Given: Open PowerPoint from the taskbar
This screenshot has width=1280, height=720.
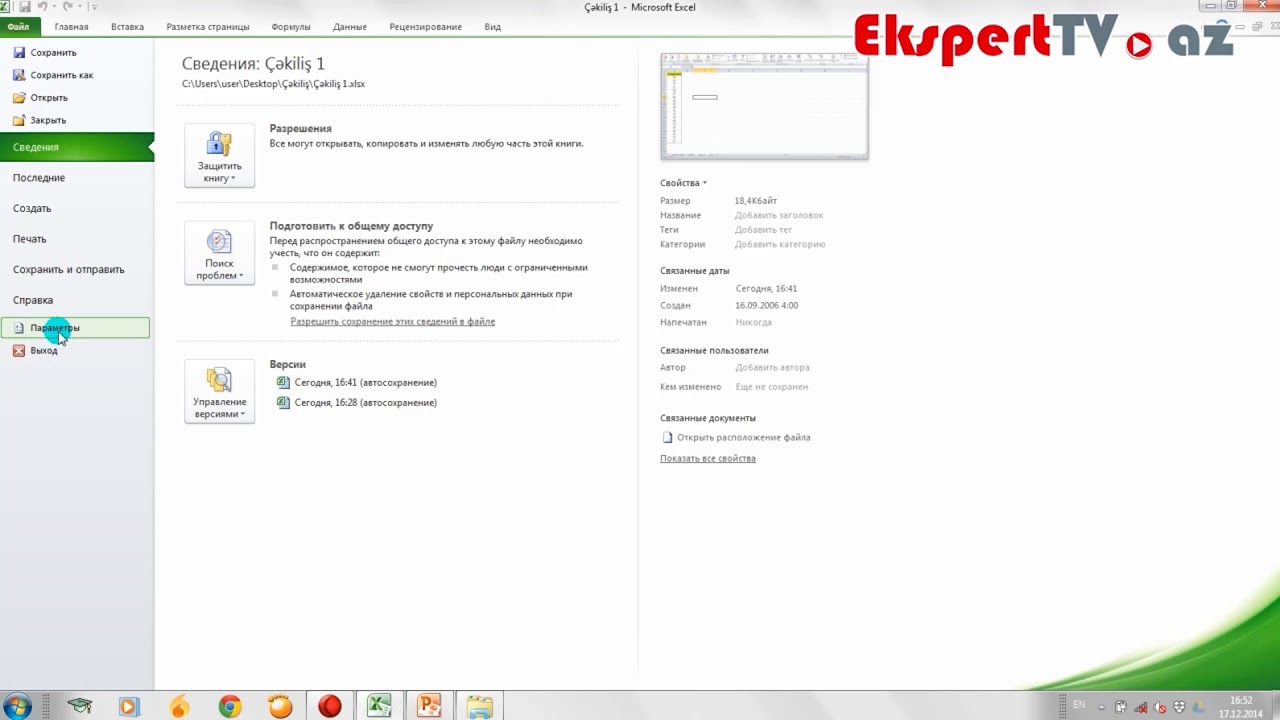Looking at the screenshot, I should [430, 706].
